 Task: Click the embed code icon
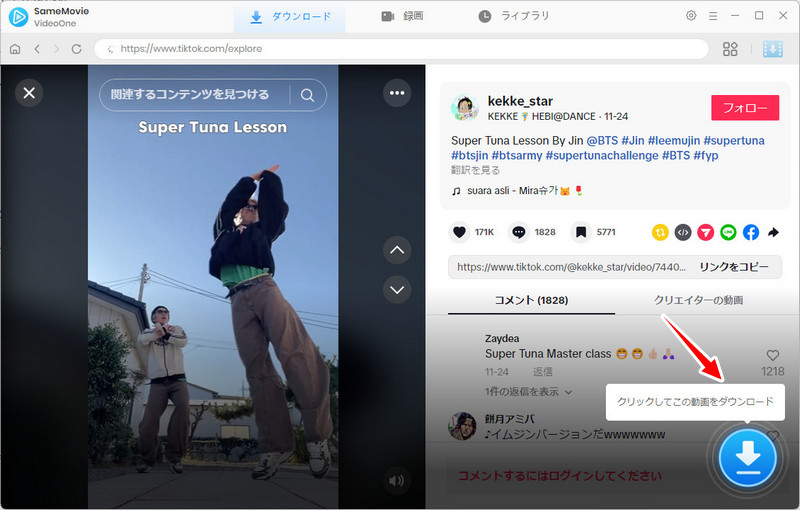coord(683,233)
